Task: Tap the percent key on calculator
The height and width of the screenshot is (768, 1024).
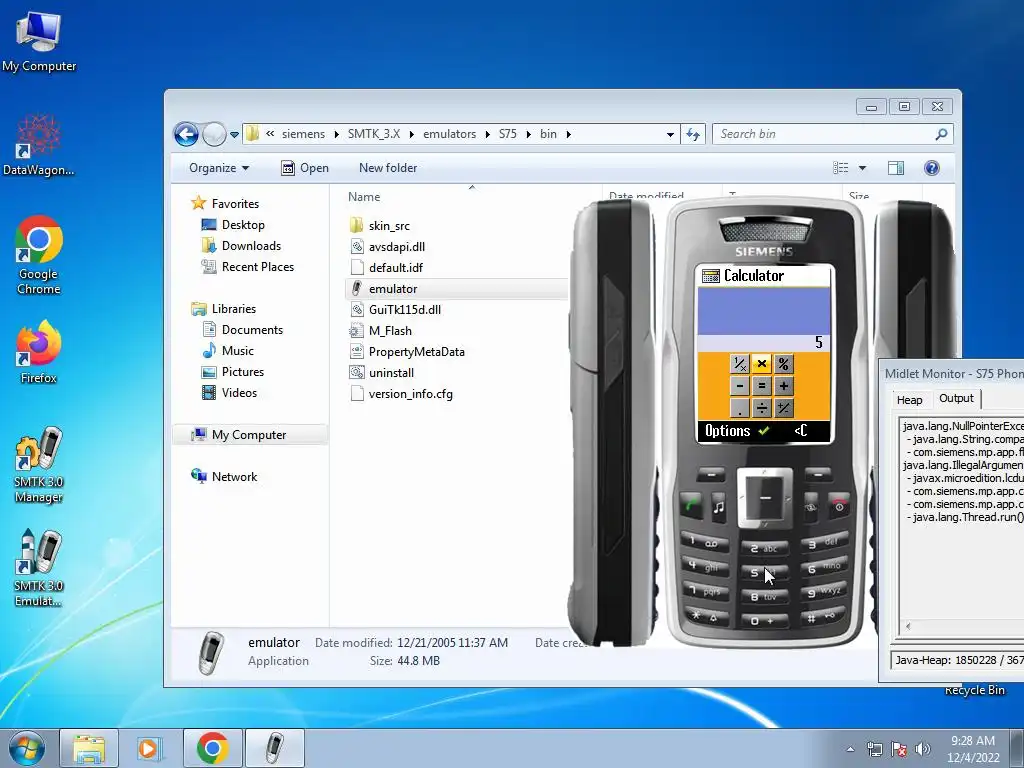Action: coord(784,363)
